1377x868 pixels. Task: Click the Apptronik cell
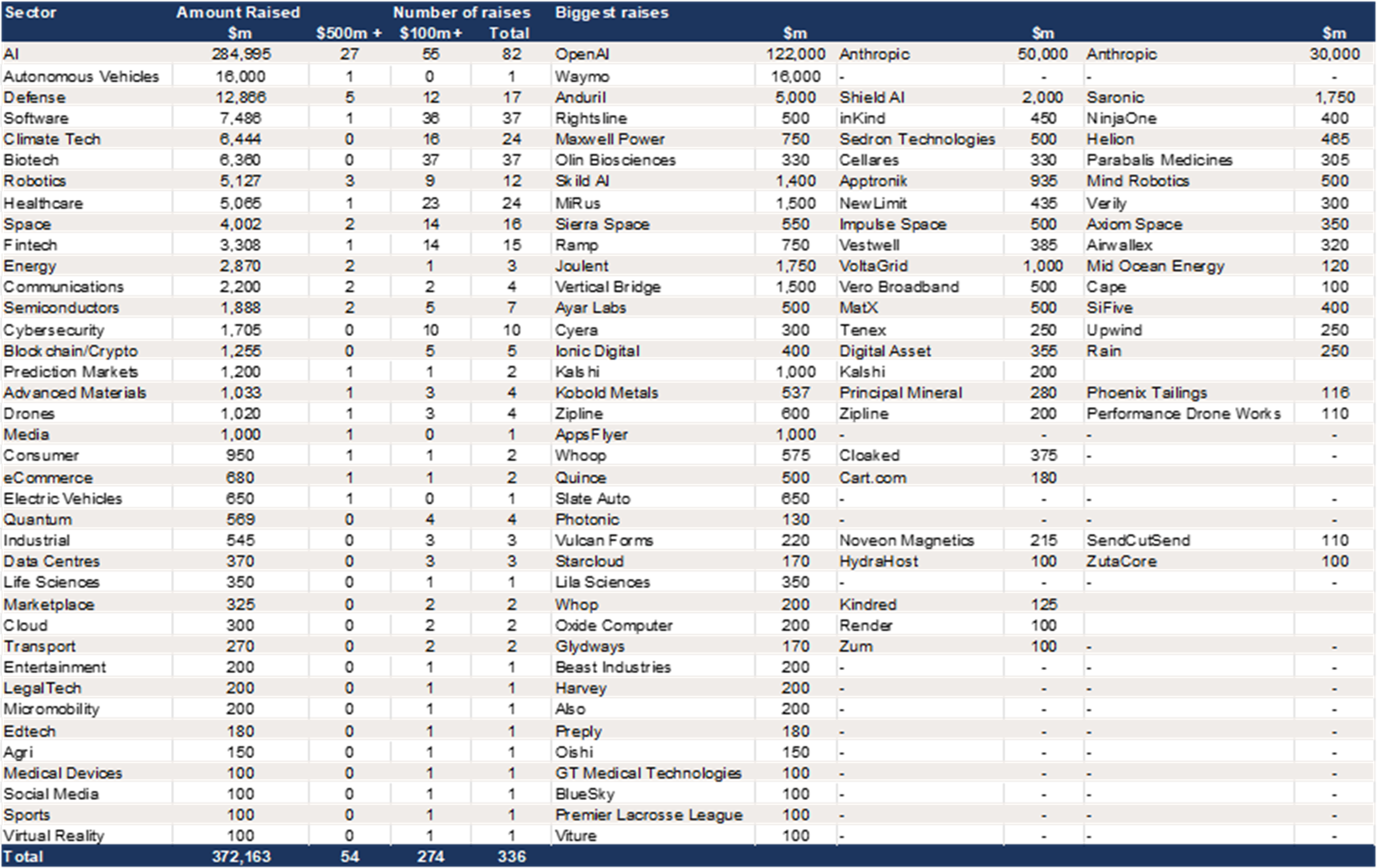[x=873, y=181]
